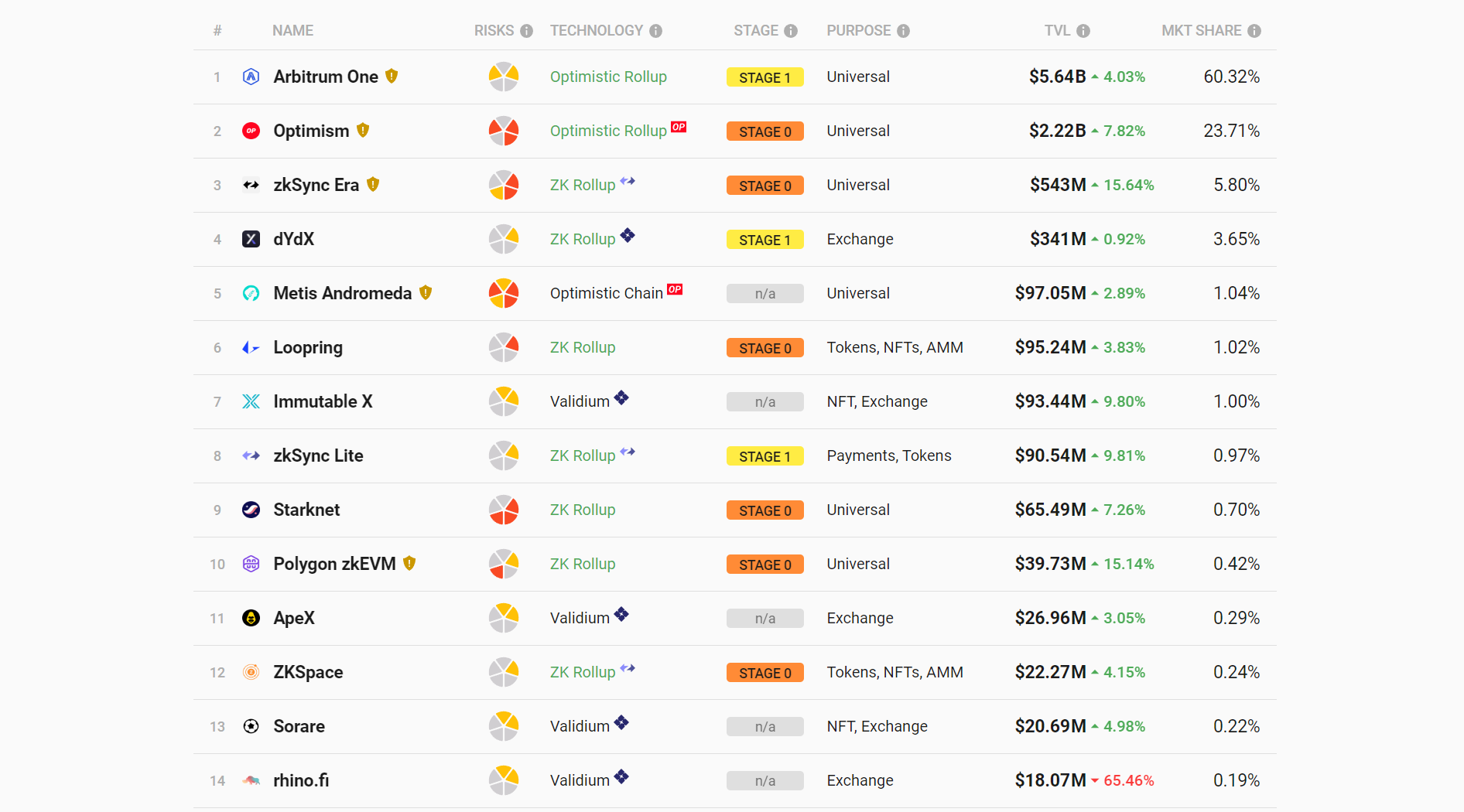Viewport: 1464px width, 812px height.
Task: Click ZK Rollup technology in Loopring row
Action: point(583,347)
